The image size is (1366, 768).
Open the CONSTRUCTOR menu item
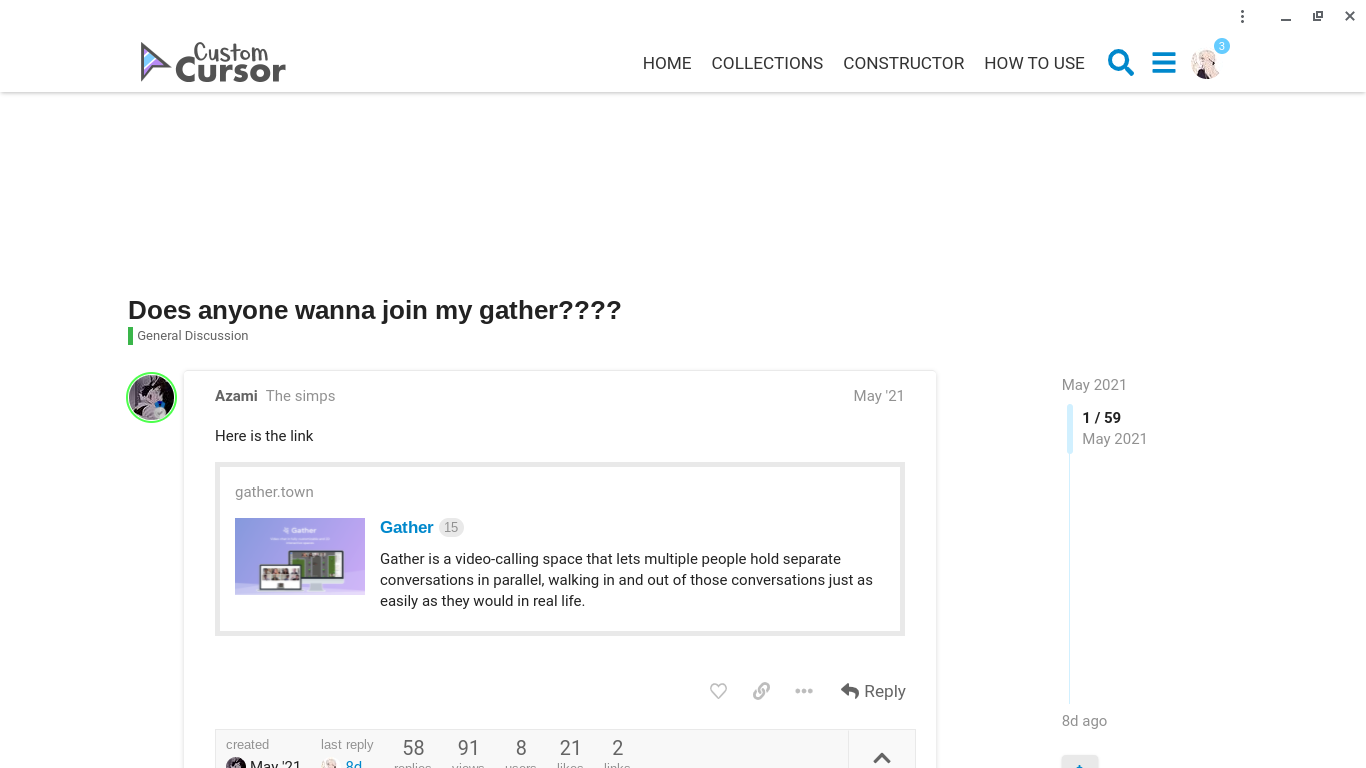click(903, 63)
